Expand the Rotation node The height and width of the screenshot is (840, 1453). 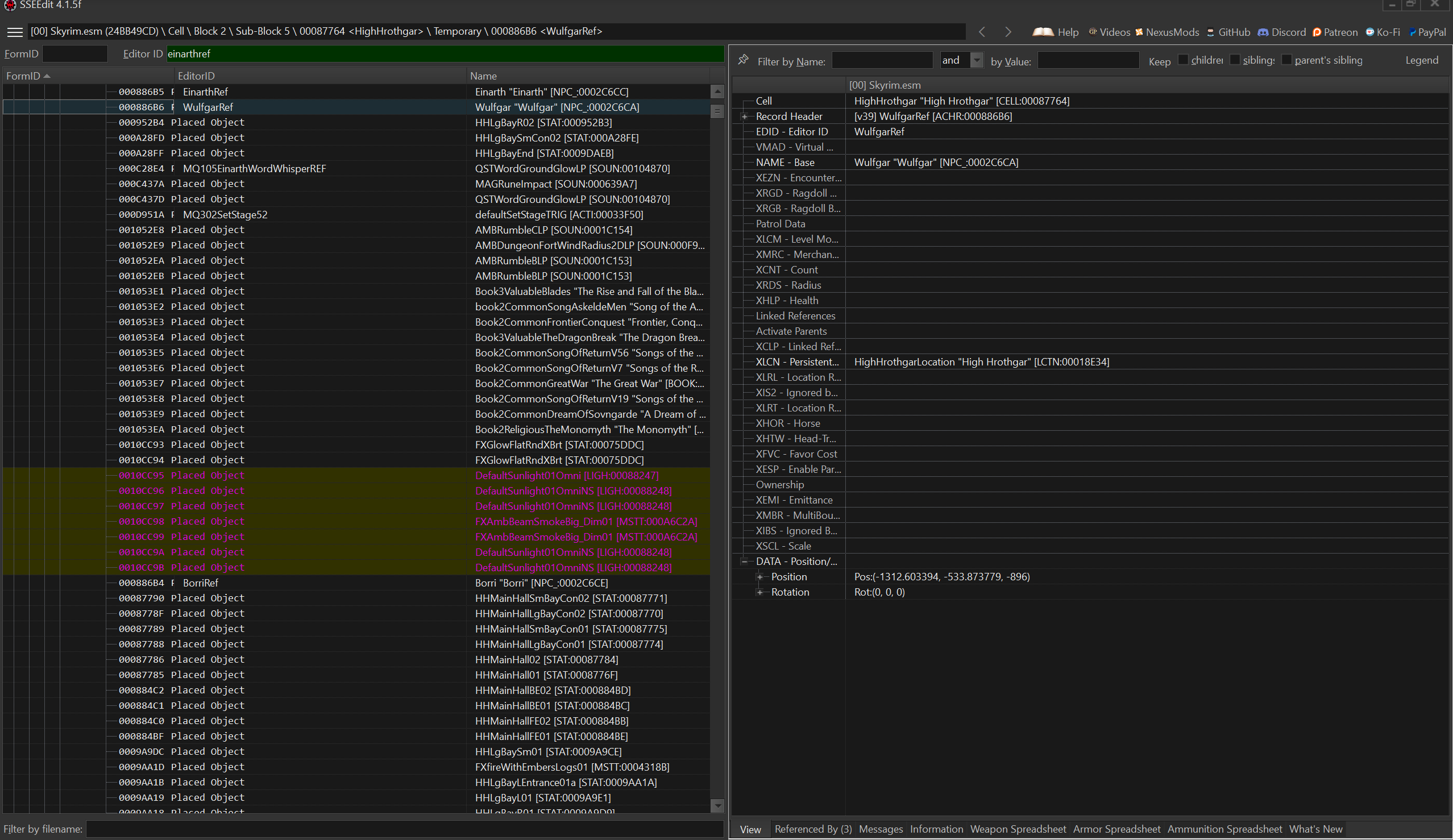click(760, 592)
